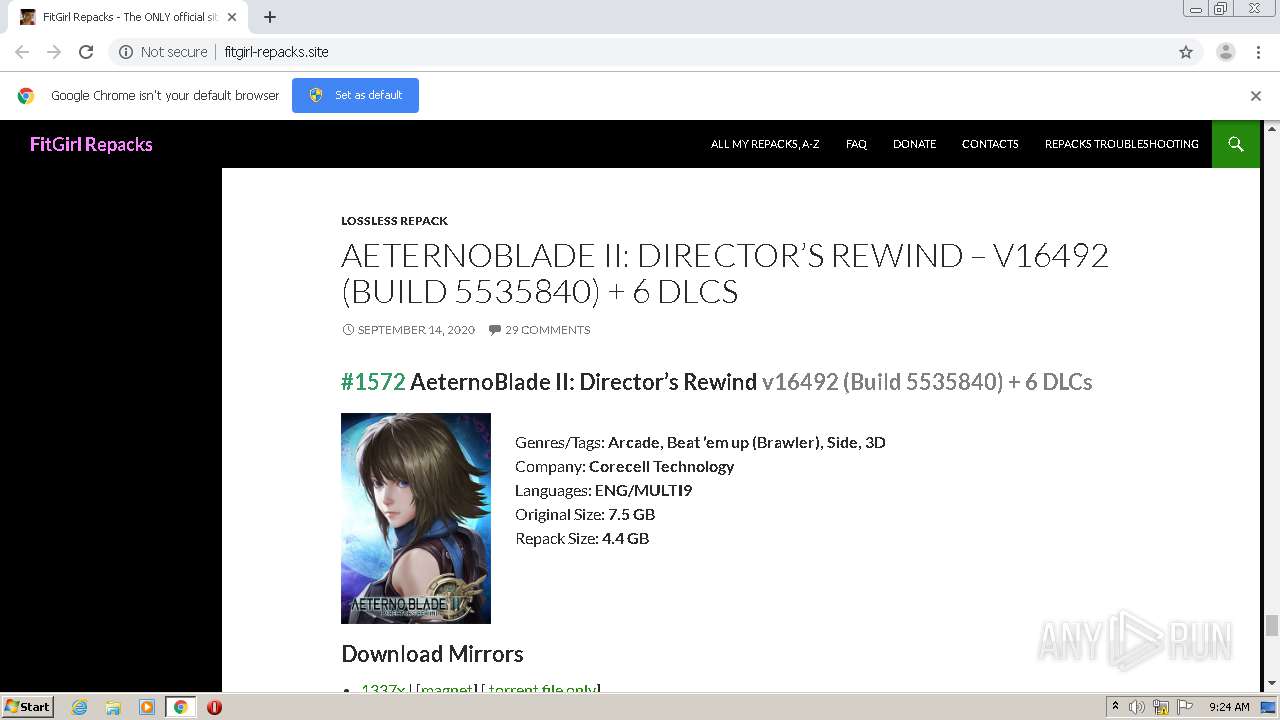Select the FitGirl Repacks browser tab
Screen dimensions: 1280x720
tap(128, 17)
